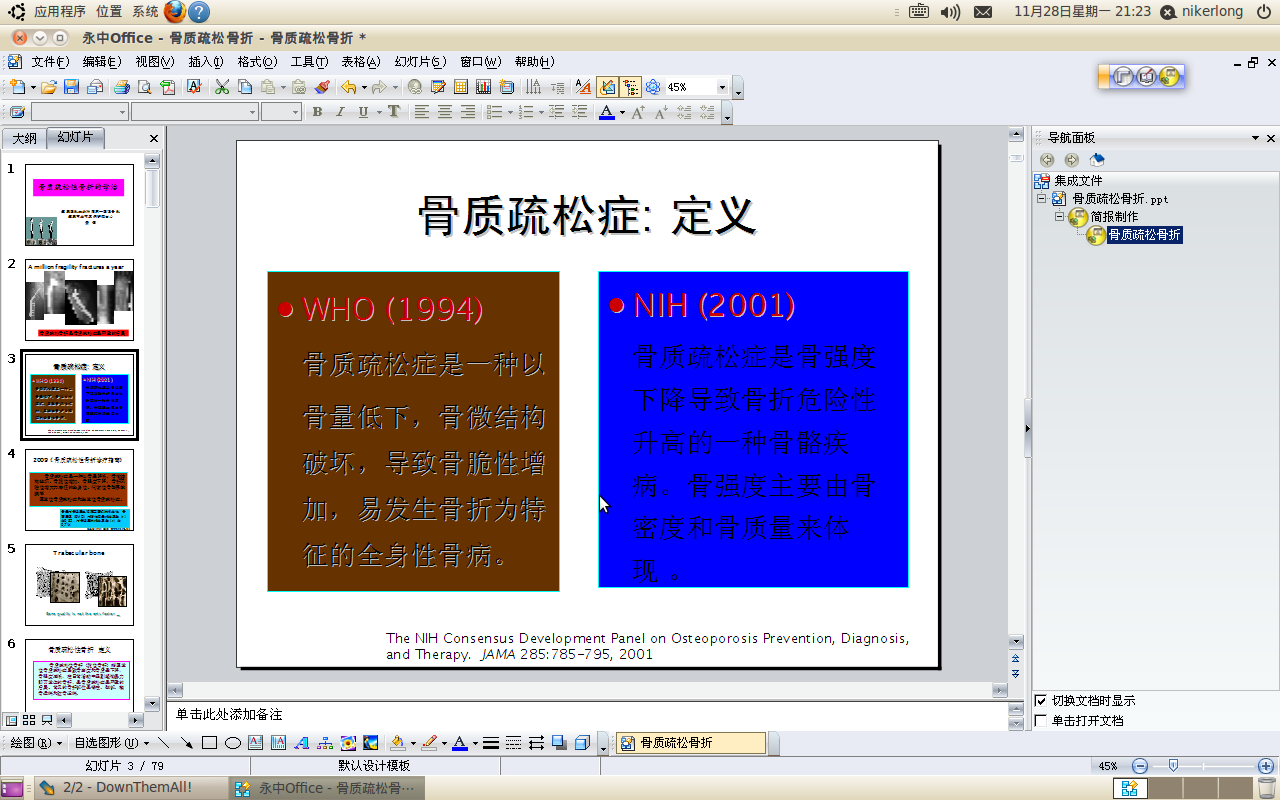
Task: Export to PDF with the PDF icon
Action: click(168, 87)
